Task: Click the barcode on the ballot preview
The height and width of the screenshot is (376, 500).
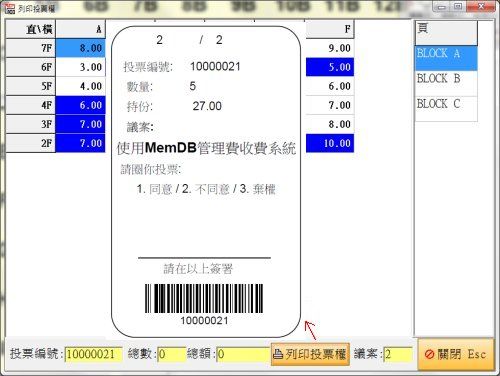Action: click(x=204, y=298)
